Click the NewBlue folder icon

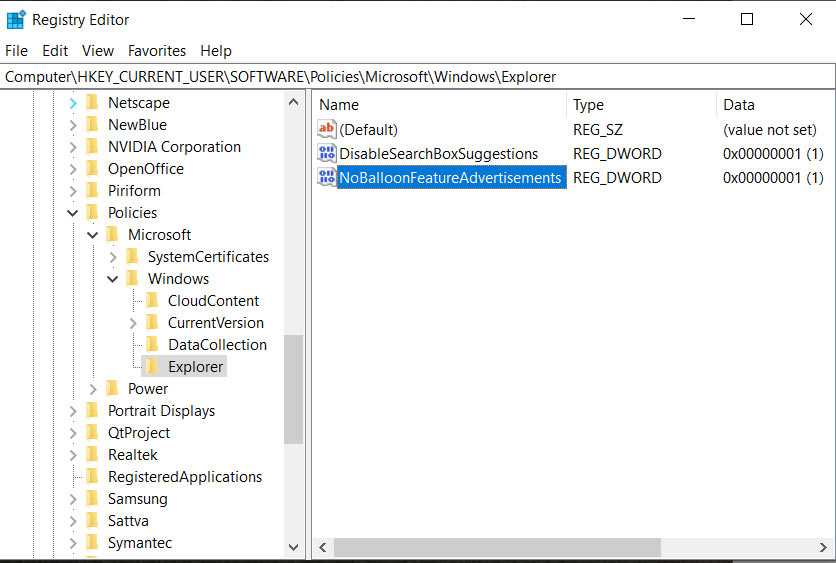coord(93,125)
